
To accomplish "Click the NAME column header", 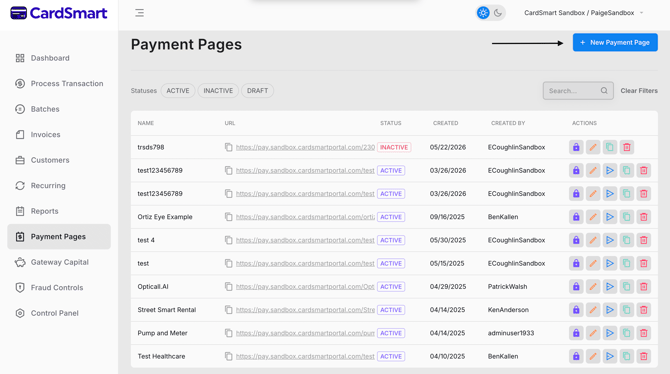I will tap(146, 123).
